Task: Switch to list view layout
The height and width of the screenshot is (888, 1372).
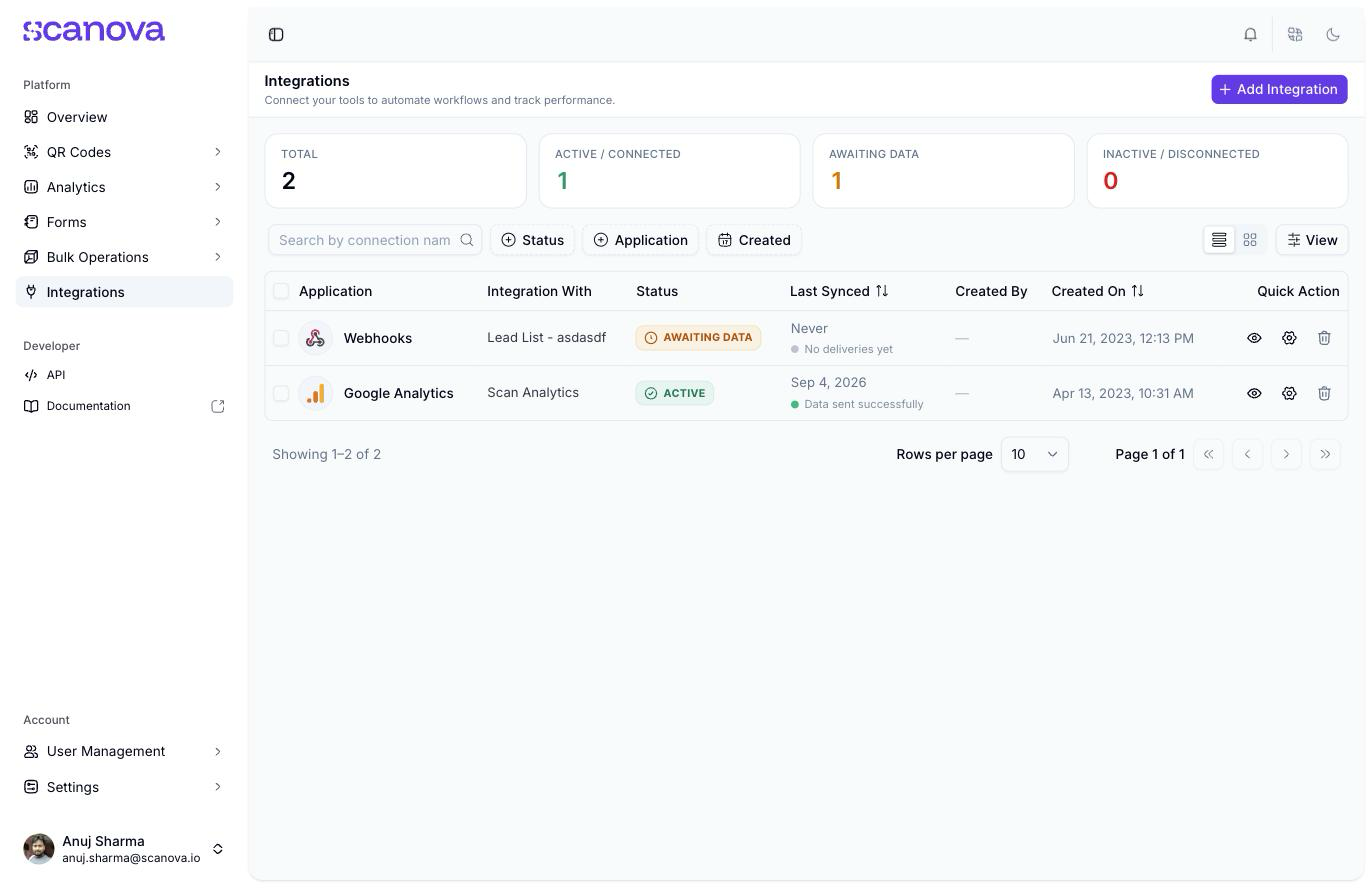Action: tap(1219, 240)
